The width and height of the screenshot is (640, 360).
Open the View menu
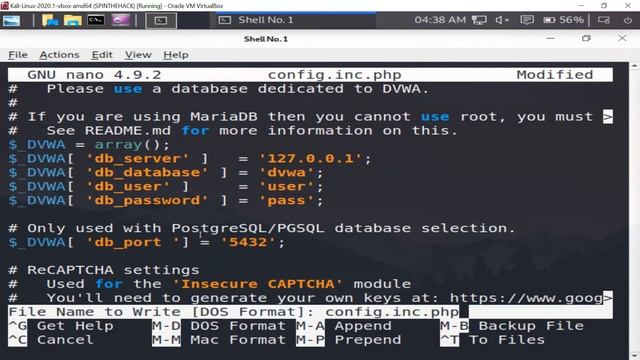(x=138, y=55)
